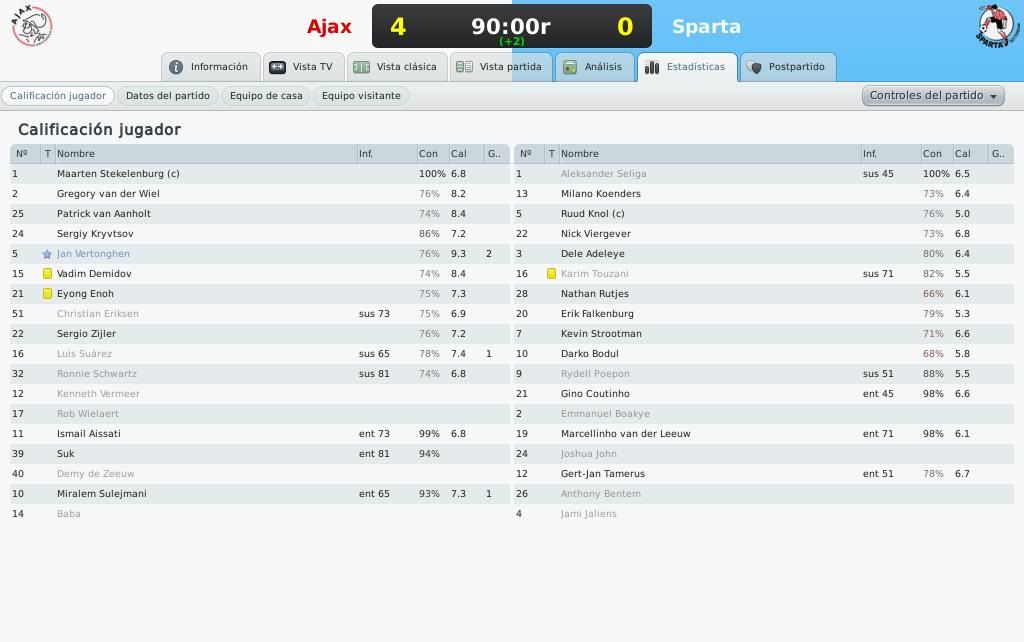Click the Vista TV screen icon

coord(278,67)
